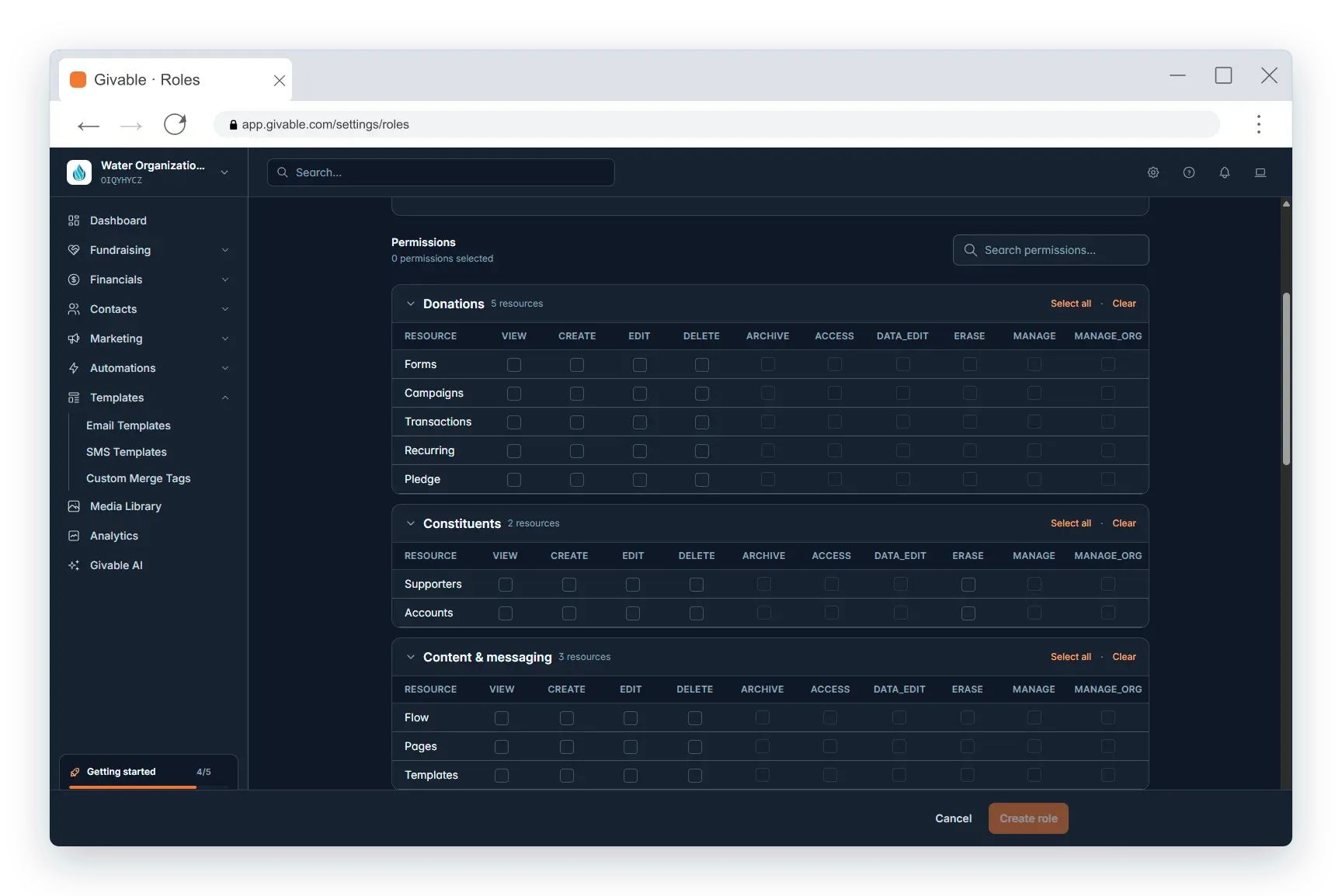The width and height of the screenshot is (1342, 896).
Task: Click the search permissions magnifier icon
Action: [x=971, y=250]
